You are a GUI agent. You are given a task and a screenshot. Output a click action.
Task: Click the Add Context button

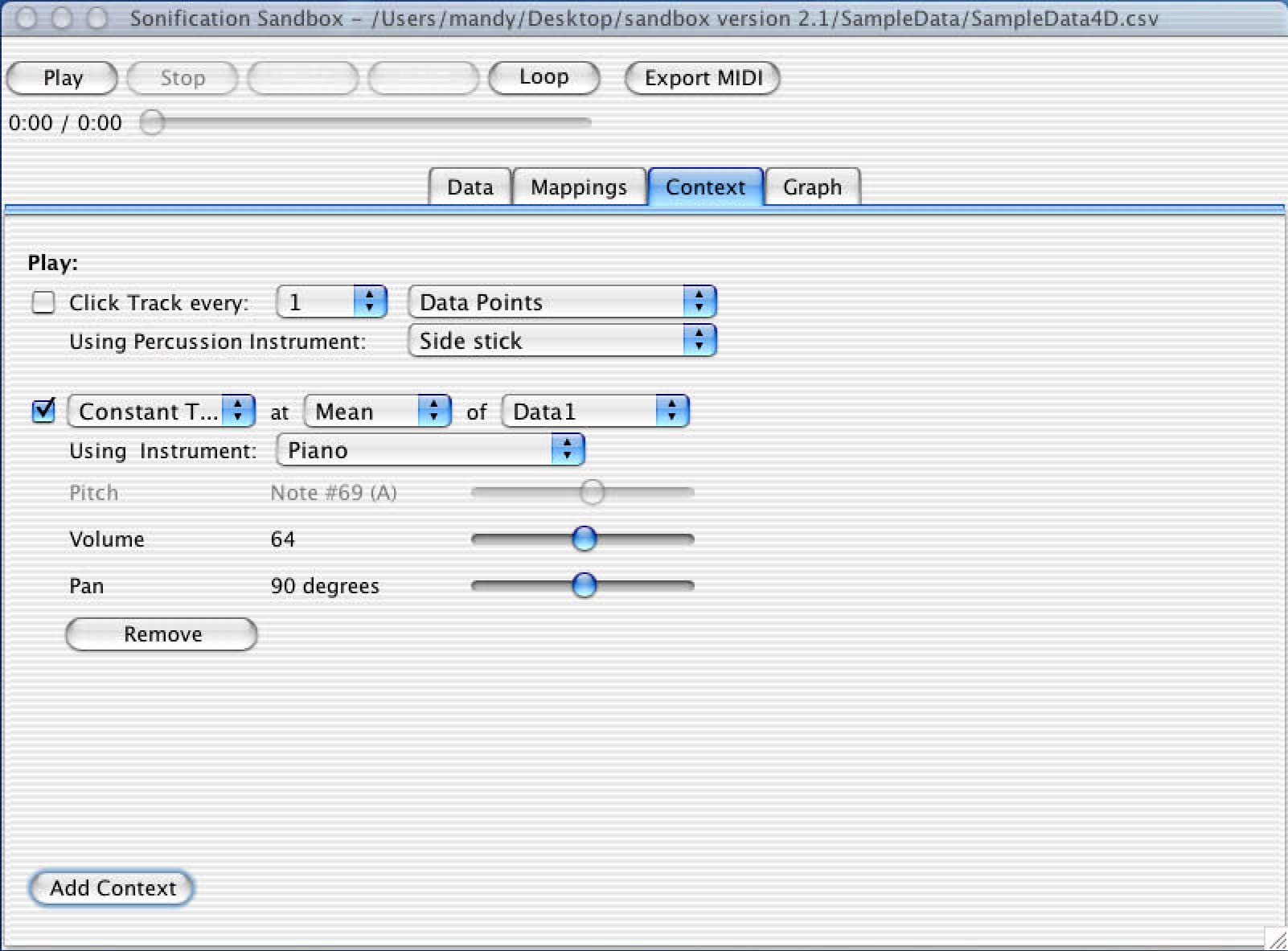[113, 888]
